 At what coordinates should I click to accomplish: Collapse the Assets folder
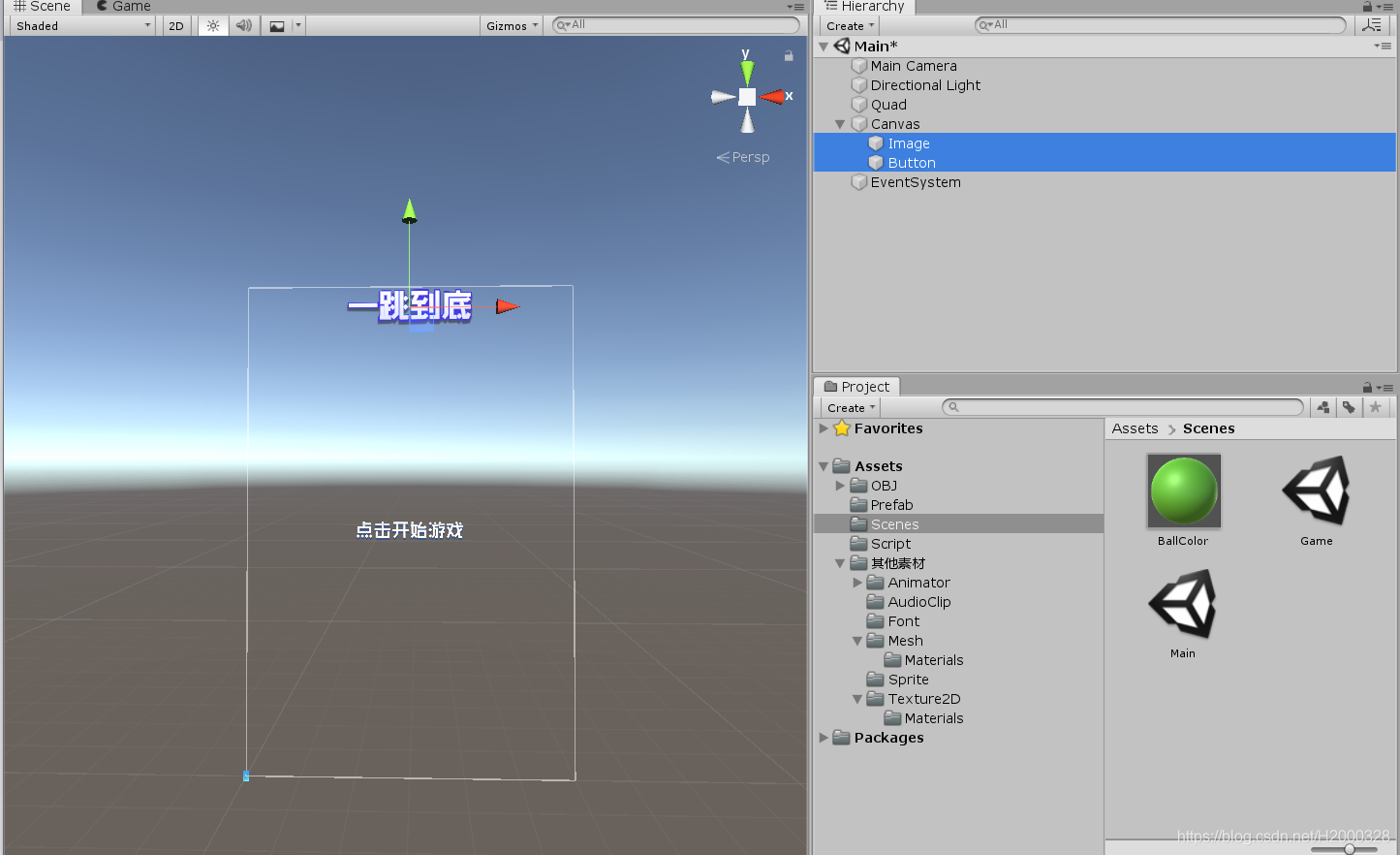[824, 467]
